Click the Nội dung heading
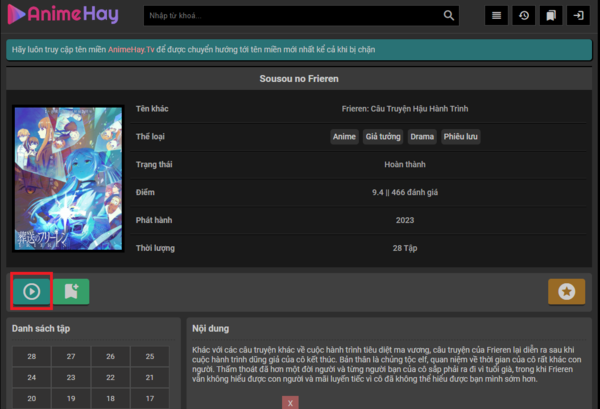600x409 pixels. [210, 329]
